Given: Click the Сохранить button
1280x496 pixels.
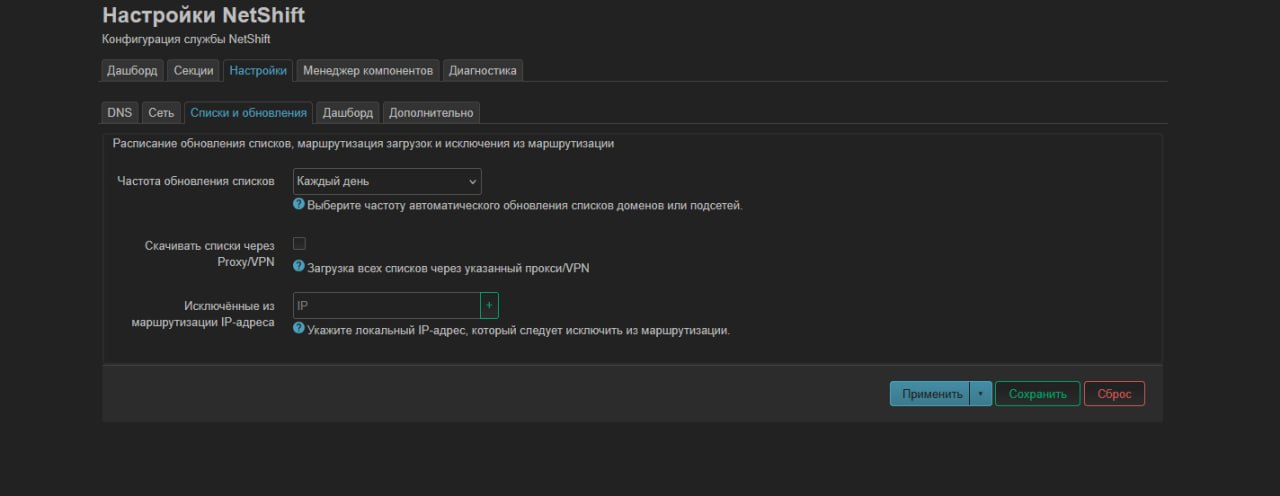Looking at the screenshot, I should (1038, 394).
